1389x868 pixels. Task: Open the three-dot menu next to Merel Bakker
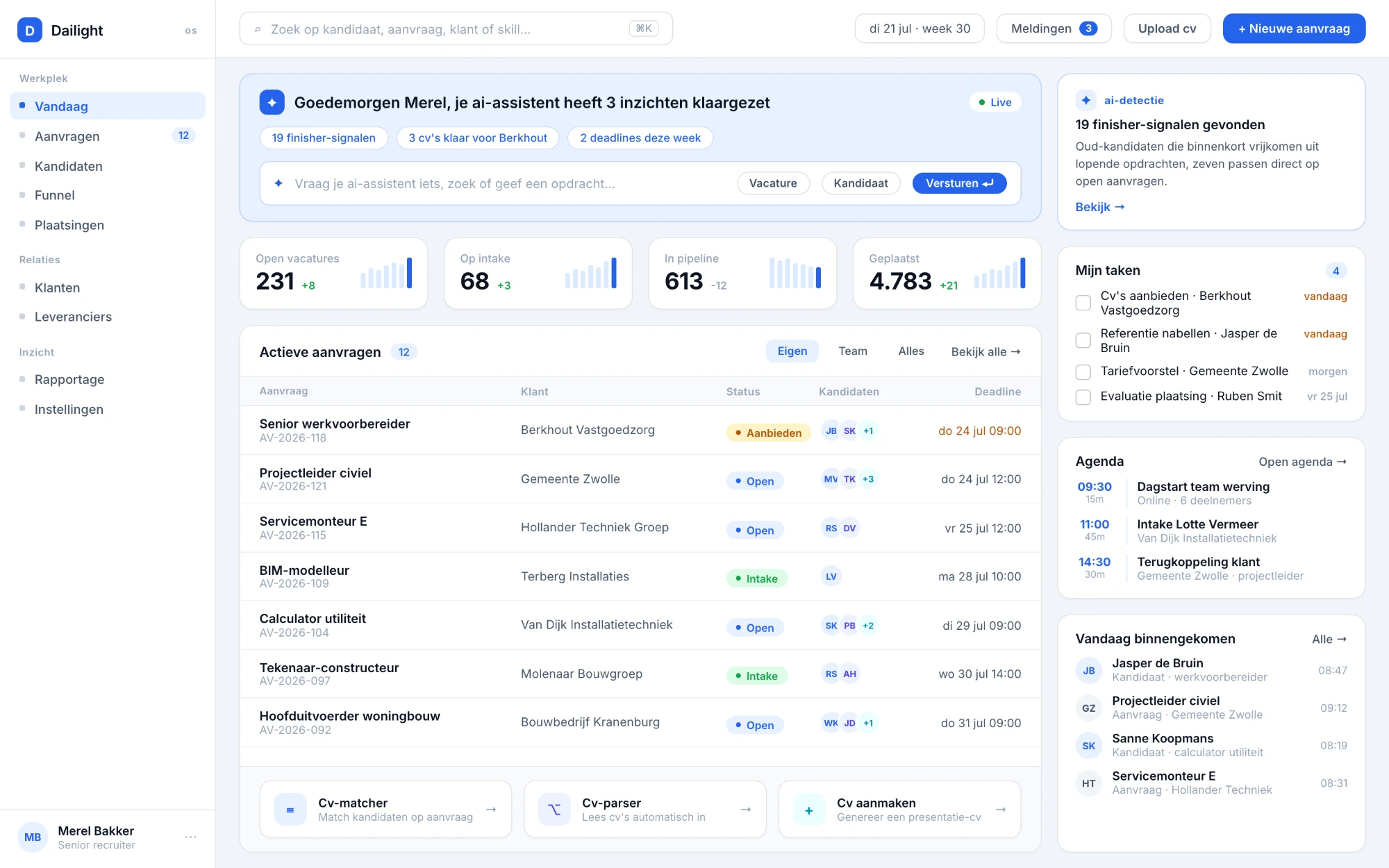click(190, 837)
